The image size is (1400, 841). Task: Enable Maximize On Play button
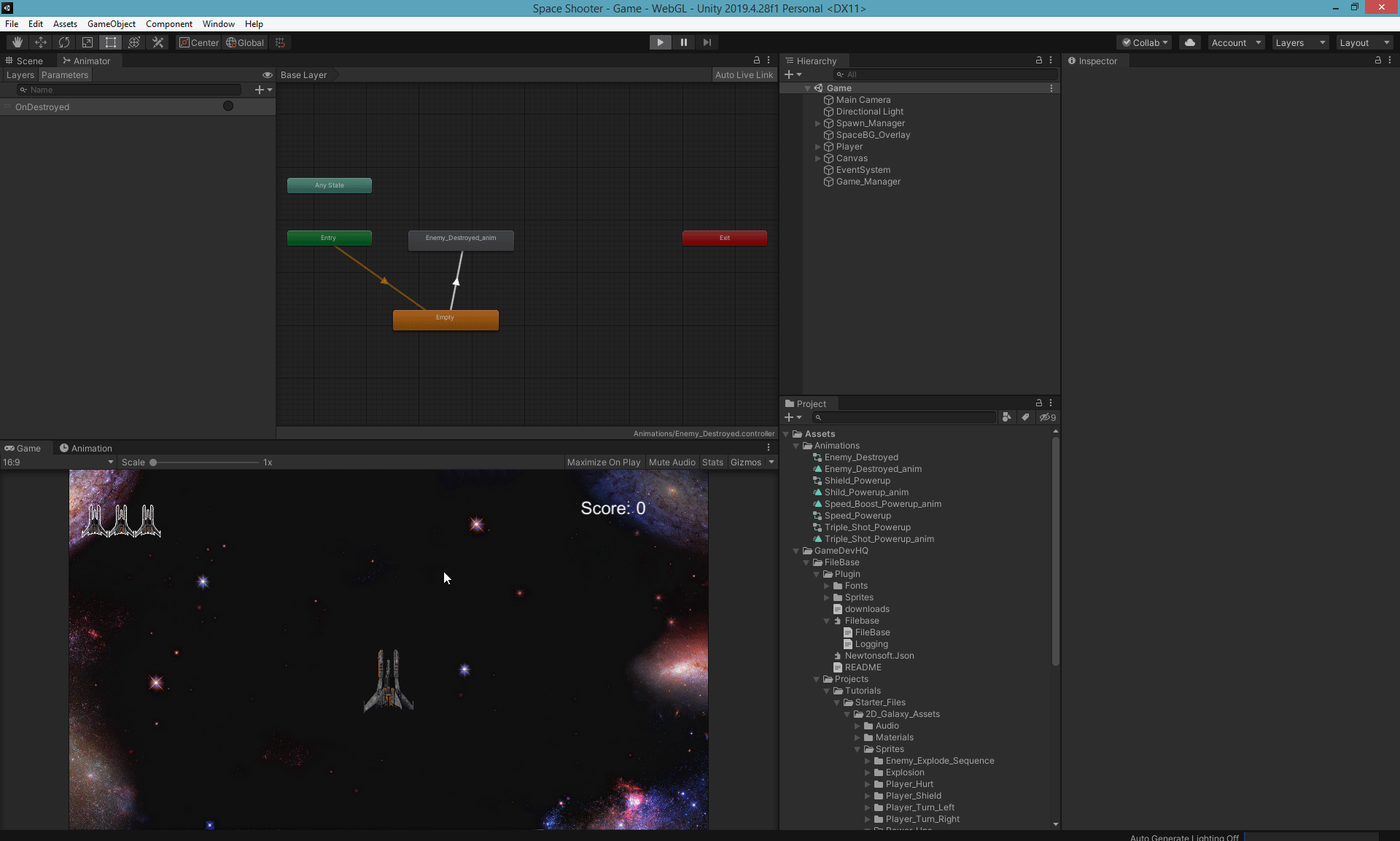tap(603, 462)
